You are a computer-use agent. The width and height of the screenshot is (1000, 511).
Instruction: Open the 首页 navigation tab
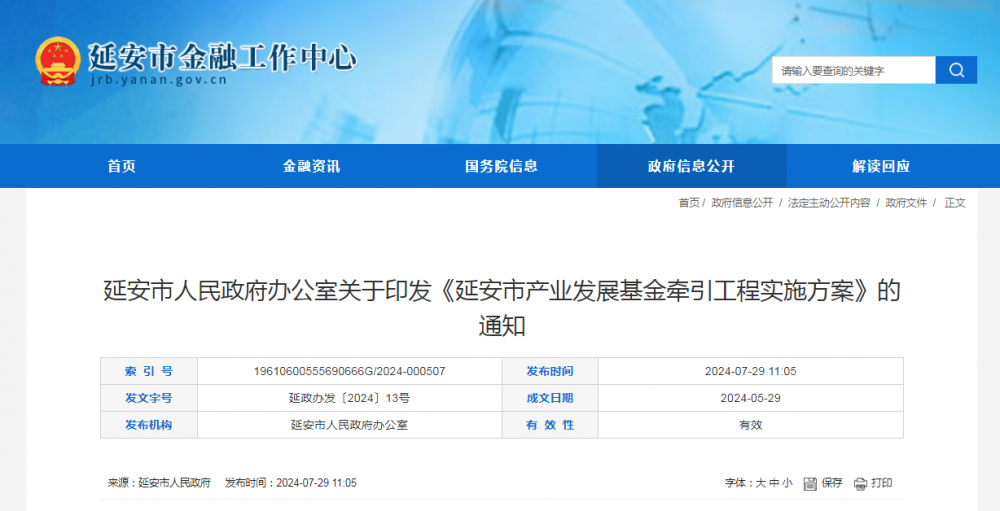click(121, 166)
